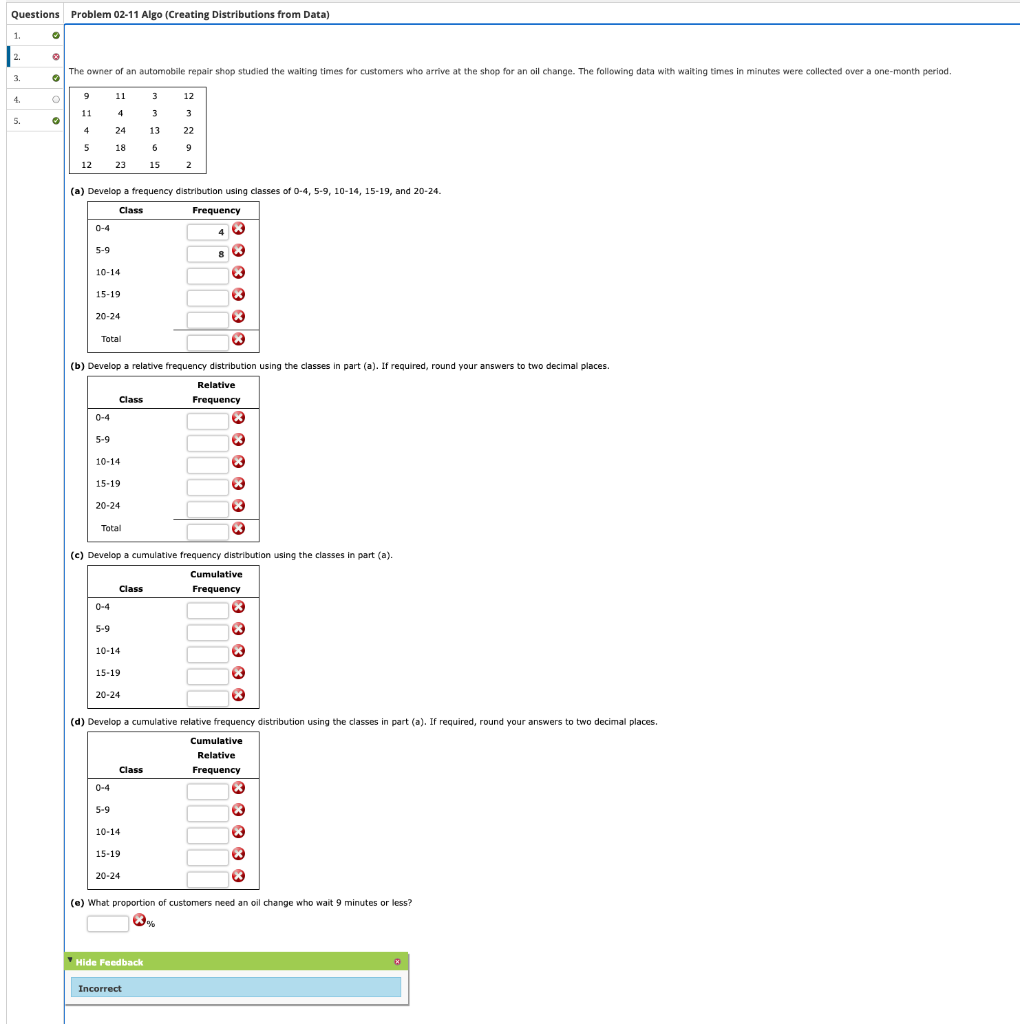Image resolution: width=1020 pixels, height=1024 pixels.
Task: Click the green check icon next to question 1
Action: pos(55,34)
